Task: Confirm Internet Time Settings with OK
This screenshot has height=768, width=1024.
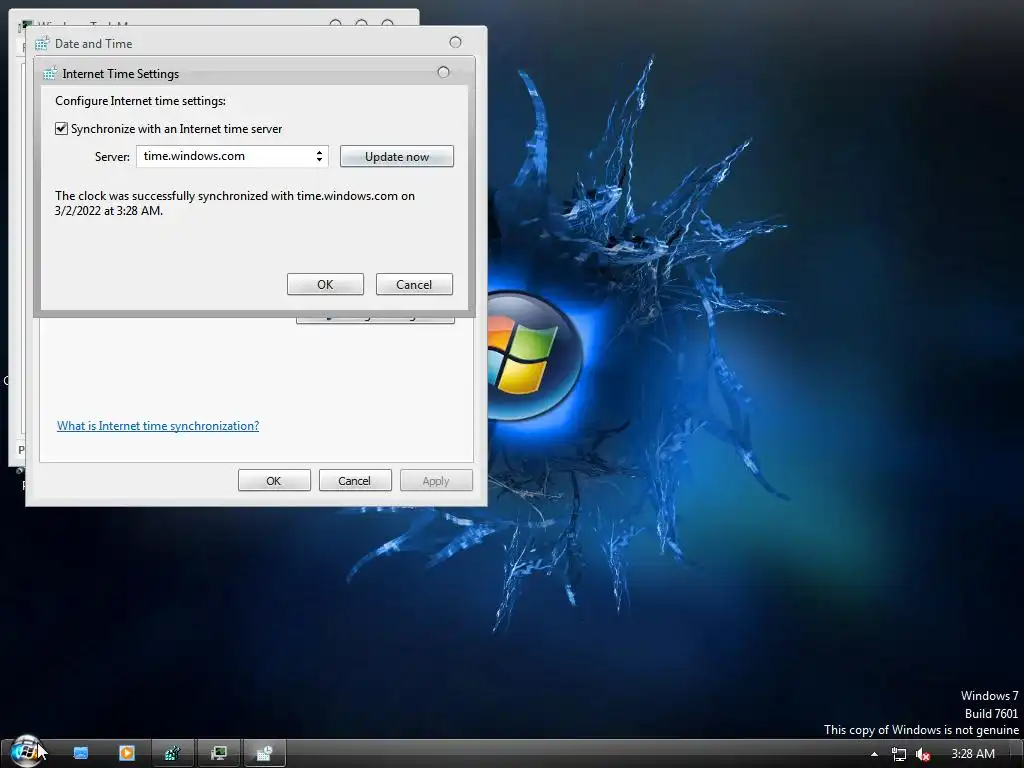Action: coord(325,284)
